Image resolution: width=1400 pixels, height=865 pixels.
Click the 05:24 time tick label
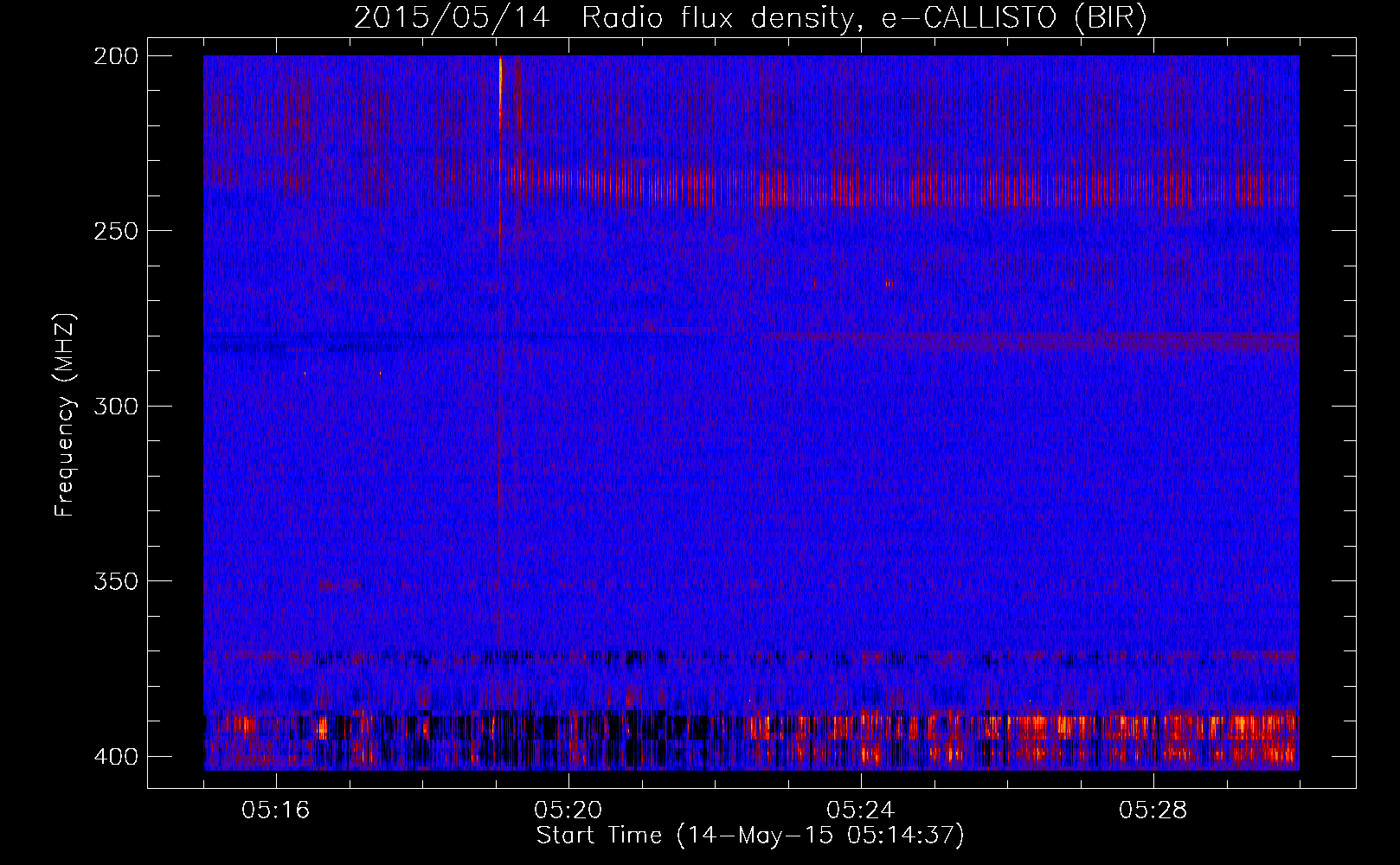coord(861,811)
